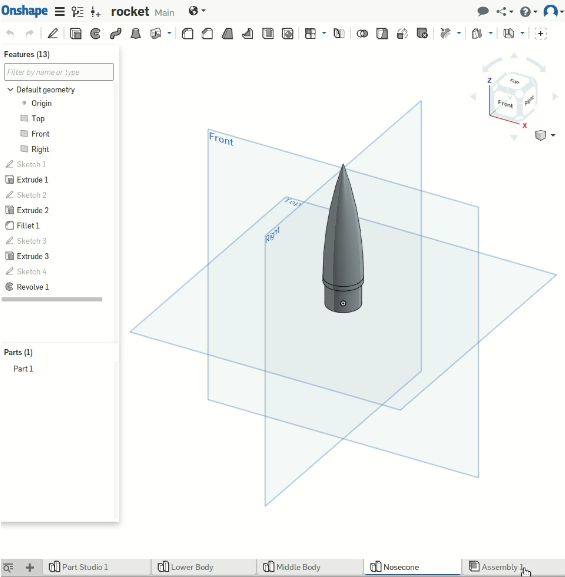565x577 pixels.
Task: Select the Transform tool
Action: point(402,34)
